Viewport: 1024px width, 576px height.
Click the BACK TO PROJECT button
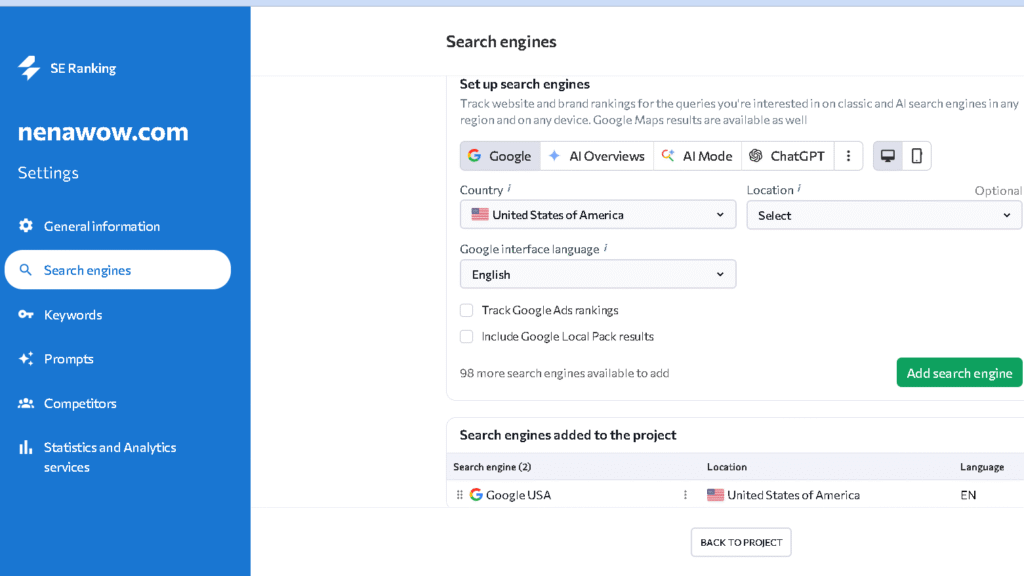click(740, 542)
